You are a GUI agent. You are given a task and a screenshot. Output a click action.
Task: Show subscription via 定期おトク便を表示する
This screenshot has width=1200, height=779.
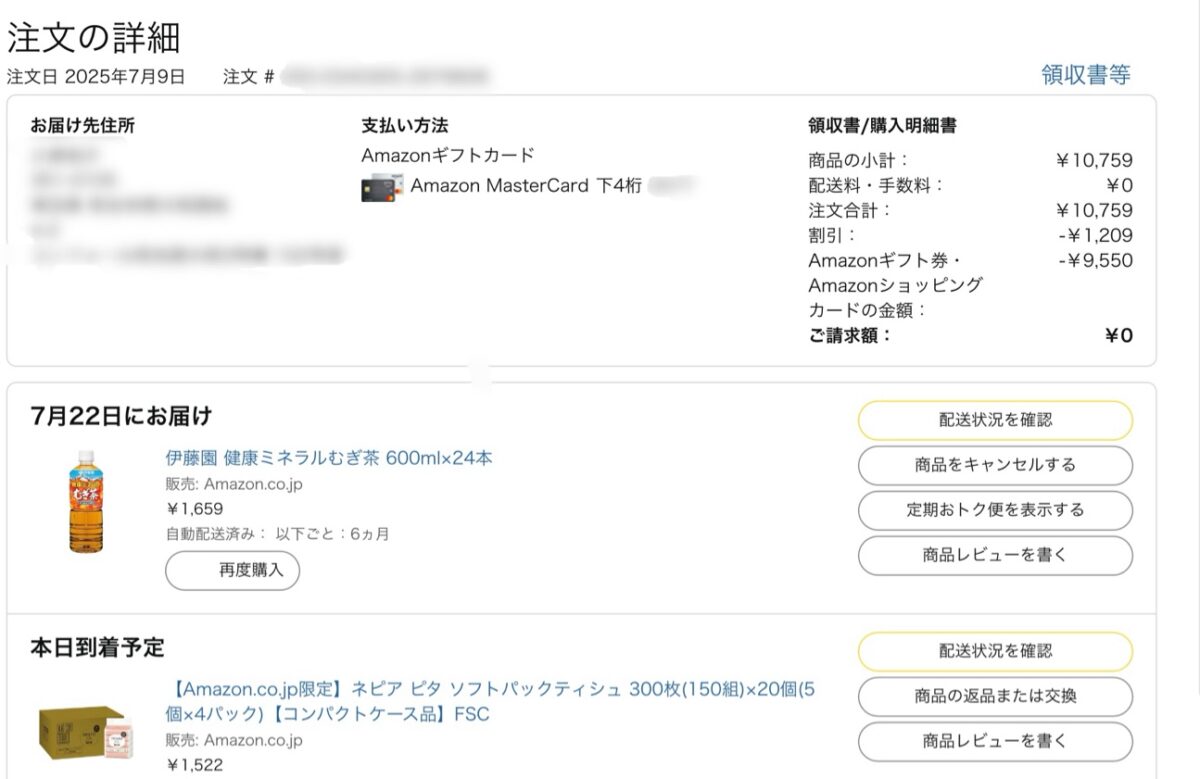tap(995, 510)
